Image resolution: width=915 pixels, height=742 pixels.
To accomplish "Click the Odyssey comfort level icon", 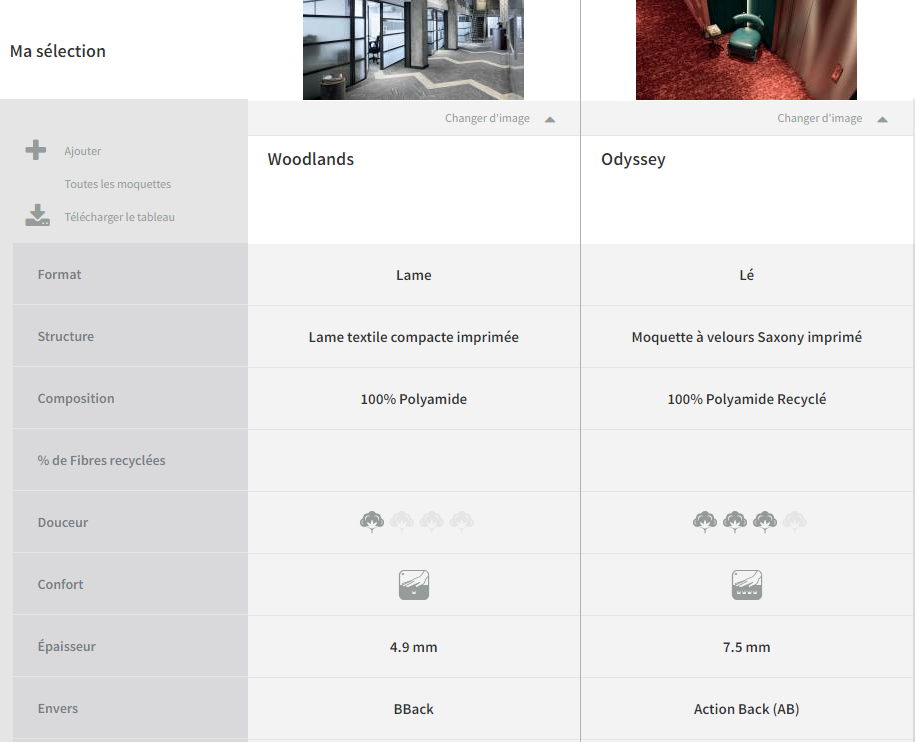I will click(x=747, y=585).
